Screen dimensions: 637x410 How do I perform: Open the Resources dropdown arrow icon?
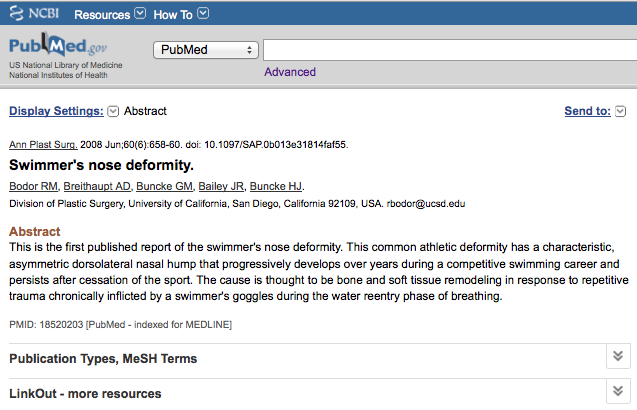(x=140, y=13)
